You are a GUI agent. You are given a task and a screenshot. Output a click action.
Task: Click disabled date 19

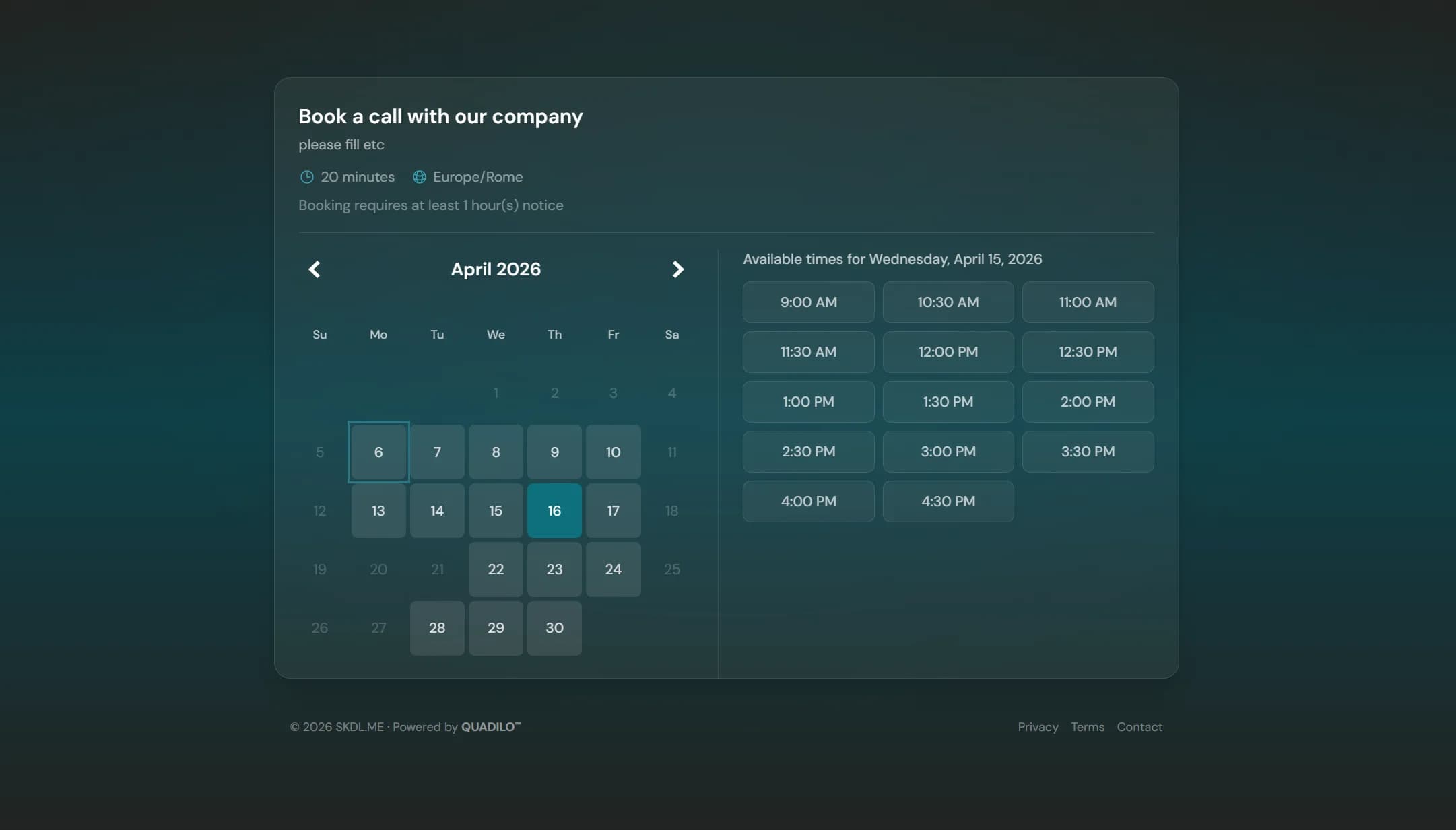tap(320, 569)
